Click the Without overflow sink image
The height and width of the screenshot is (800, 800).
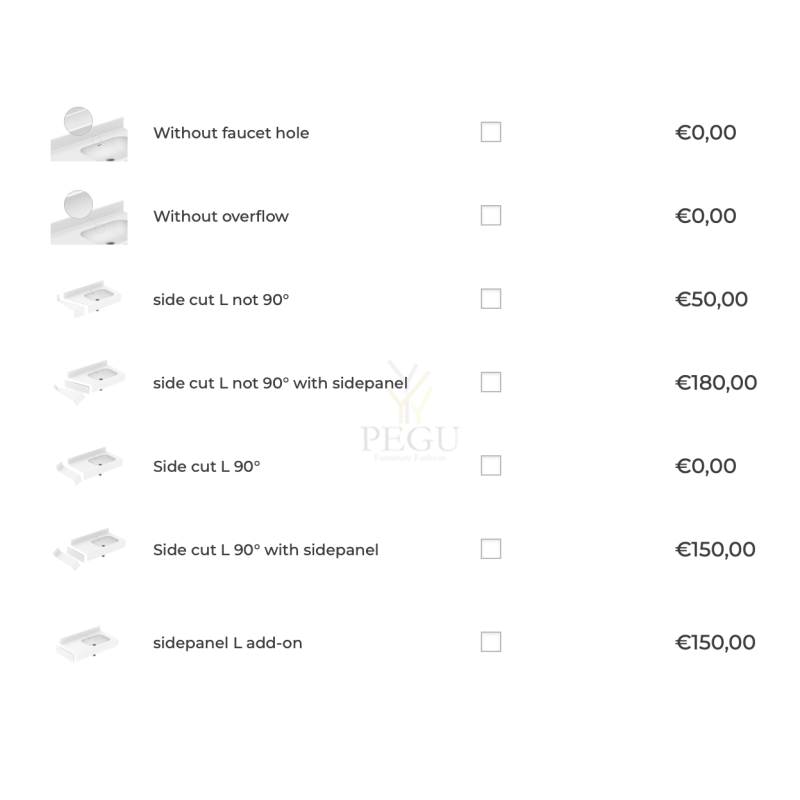89,217
